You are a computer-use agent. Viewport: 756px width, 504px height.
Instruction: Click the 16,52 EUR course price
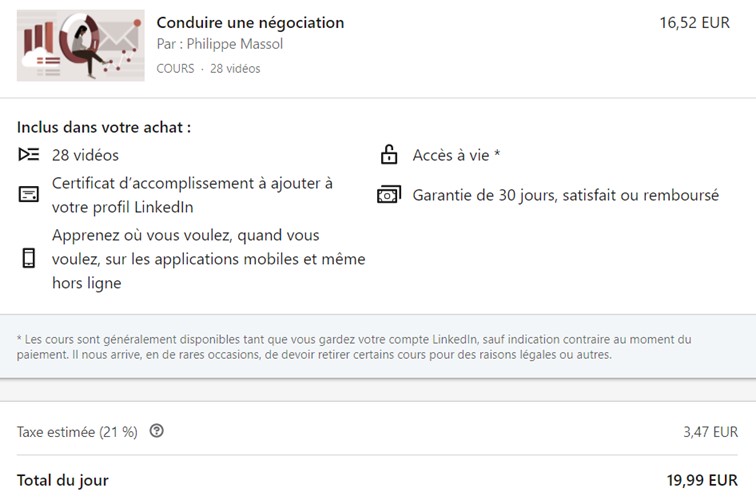pos(695,23)
